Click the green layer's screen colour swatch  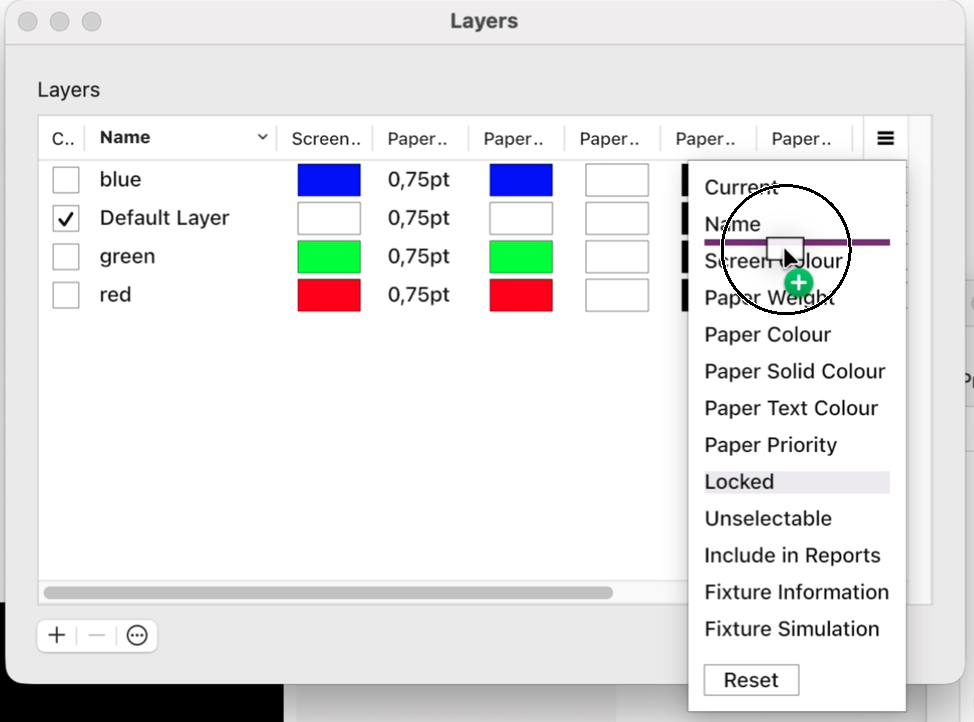tap(328, 256)
